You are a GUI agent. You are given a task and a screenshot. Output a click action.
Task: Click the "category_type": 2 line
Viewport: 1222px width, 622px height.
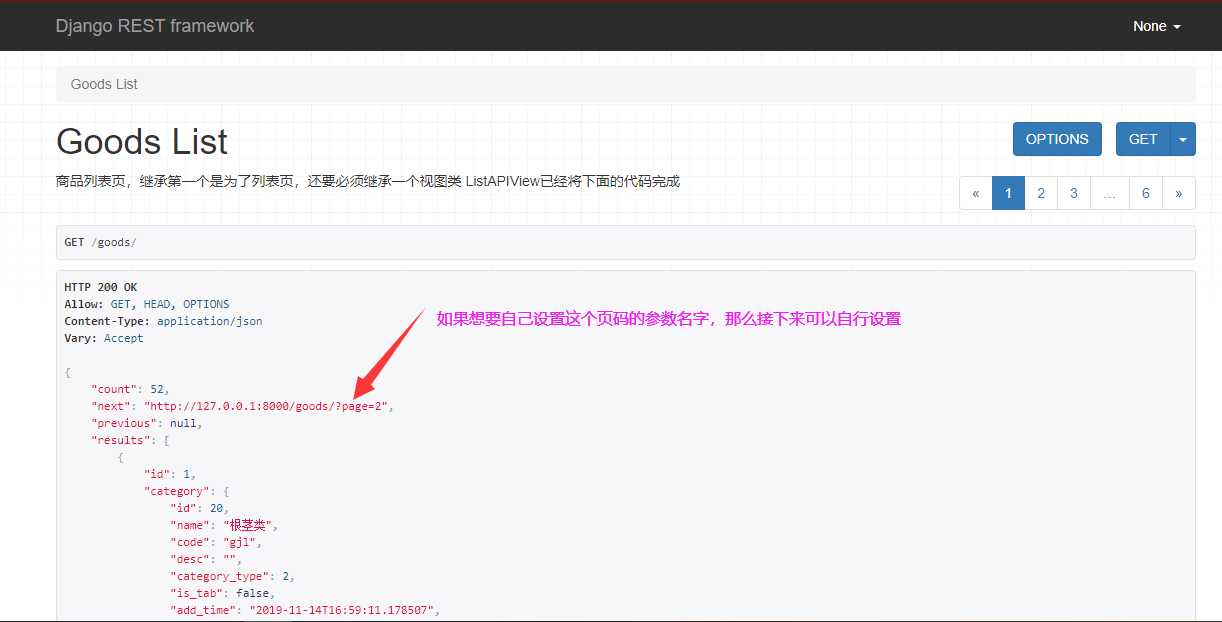point(232,576)
